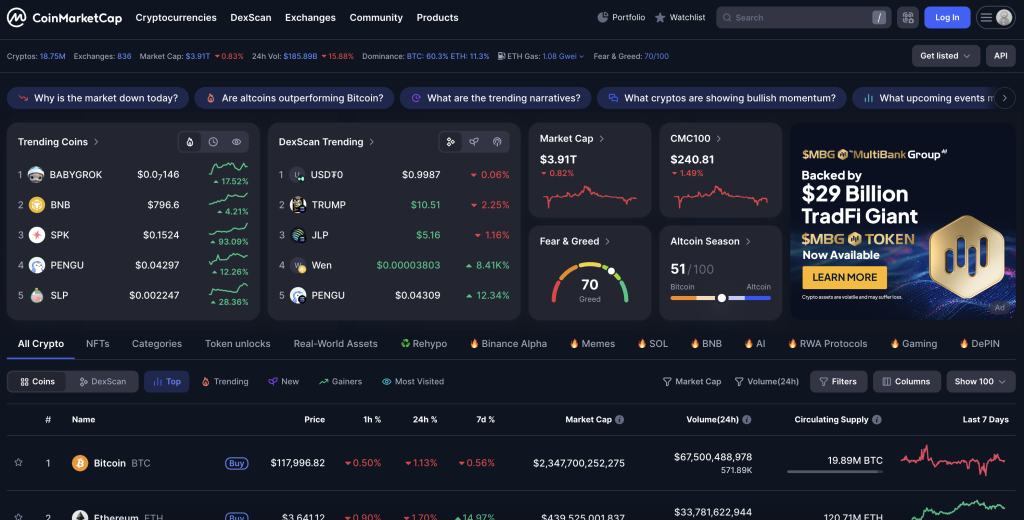Ask 'Why is the market down today?'
1024x520 pixels.
[x=98, y=98]
